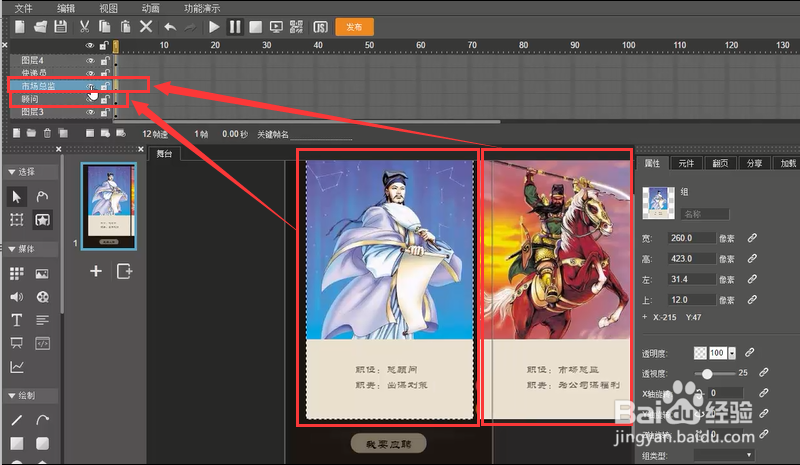
Task: Insert chart with graph icon
Action: point(16,366)
